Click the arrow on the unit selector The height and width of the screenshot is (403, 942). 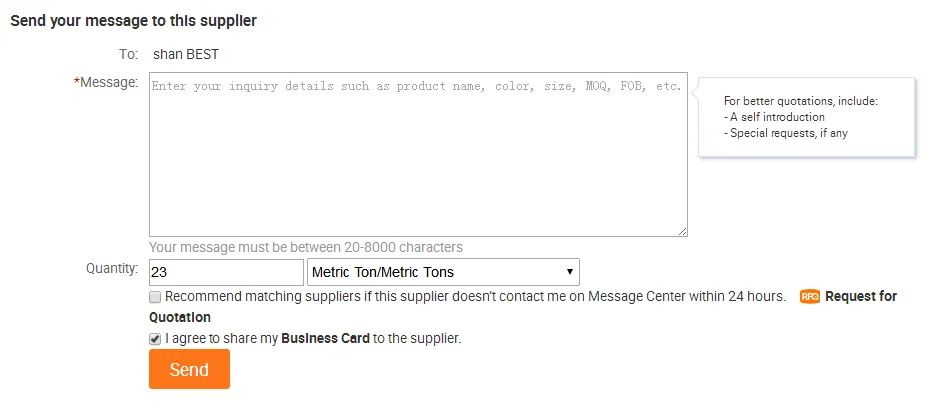[x=570, y=272]
